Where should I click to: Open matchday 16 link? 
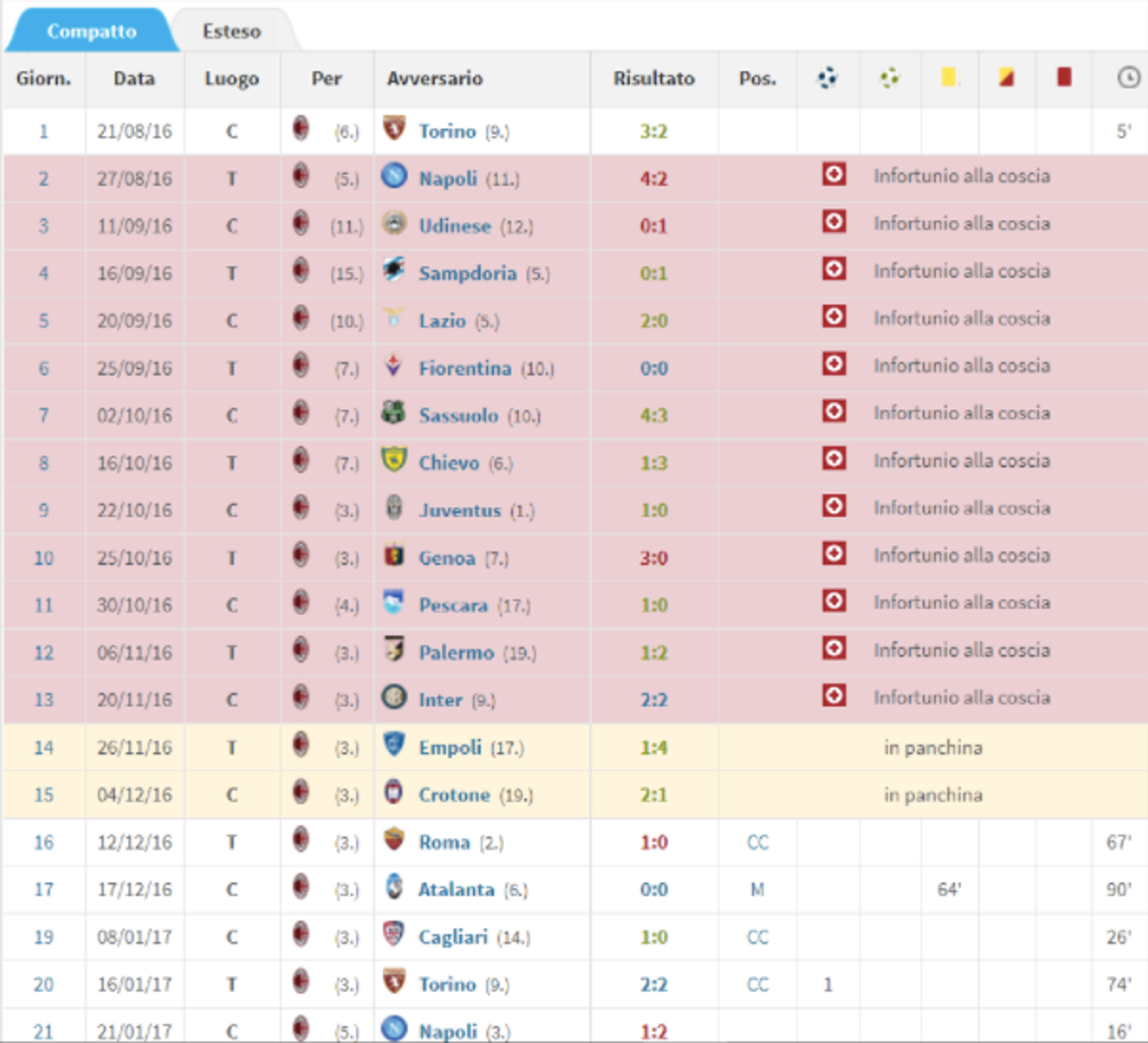(x=44, y=843)
